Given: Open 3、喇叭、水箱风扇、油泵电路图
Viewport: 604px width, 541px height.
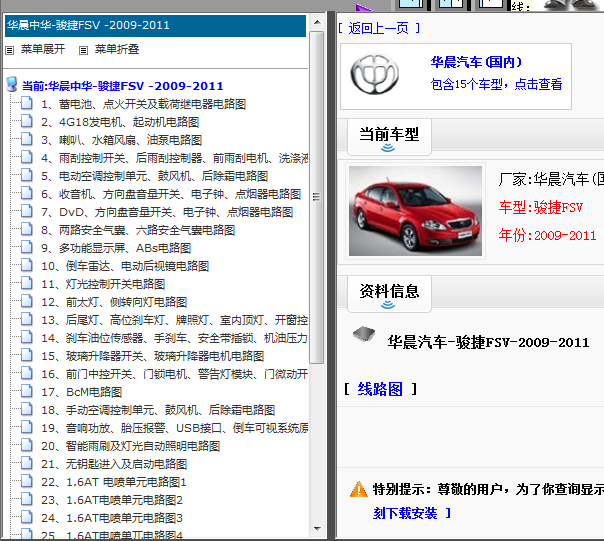Looking at the screenshot, I should (x=122, y=140).
